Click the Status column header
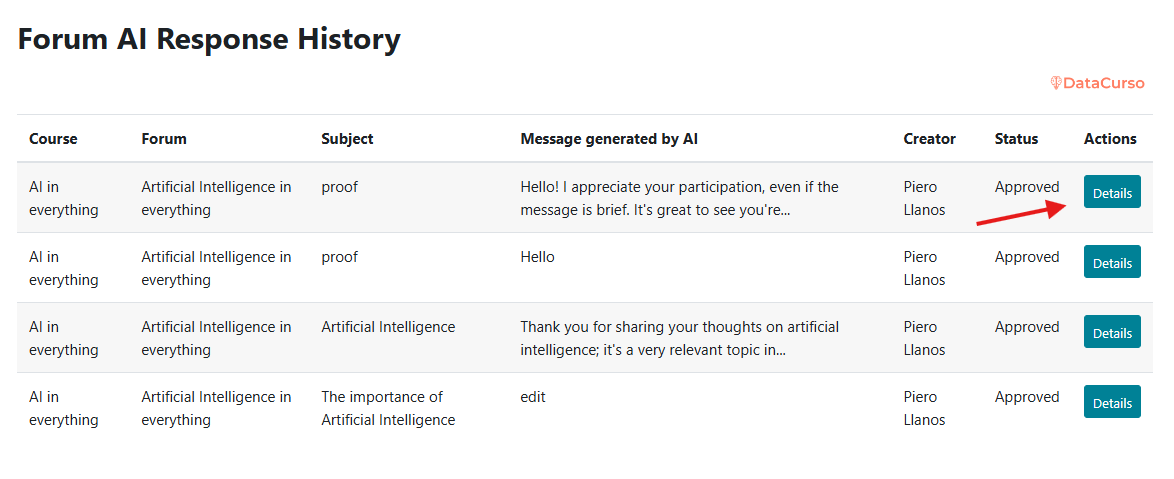Image resolution: width=1174 pixels, height=479 pixels. pos(1016,139)
